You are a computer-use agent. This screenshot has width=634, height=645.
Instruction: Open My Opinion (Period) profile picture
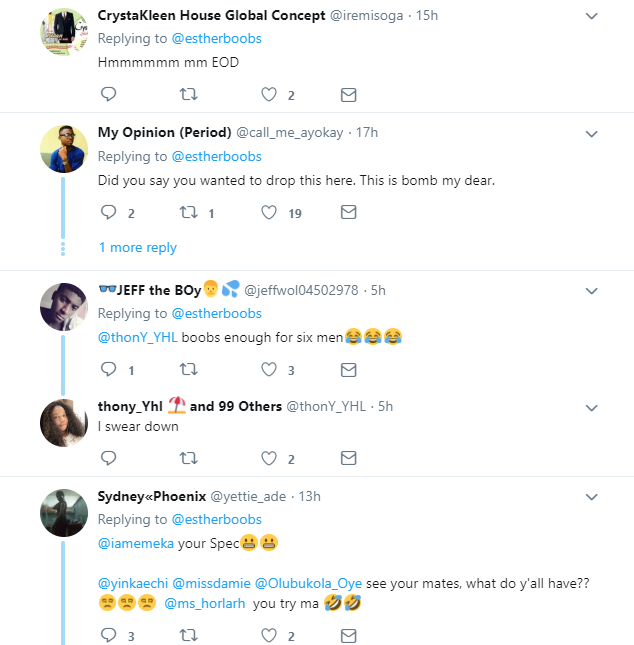tap(64, 149)
